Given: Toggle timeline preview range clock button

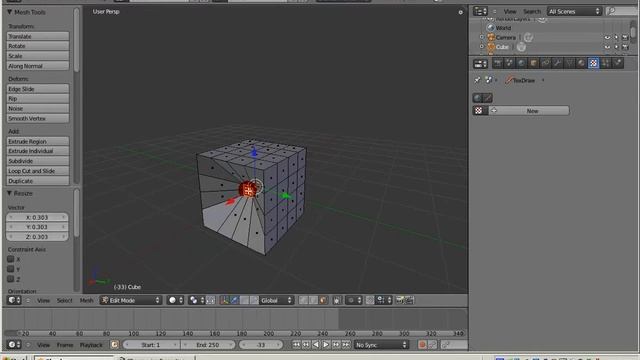Looking at the screenshot, I should (115, 345).
